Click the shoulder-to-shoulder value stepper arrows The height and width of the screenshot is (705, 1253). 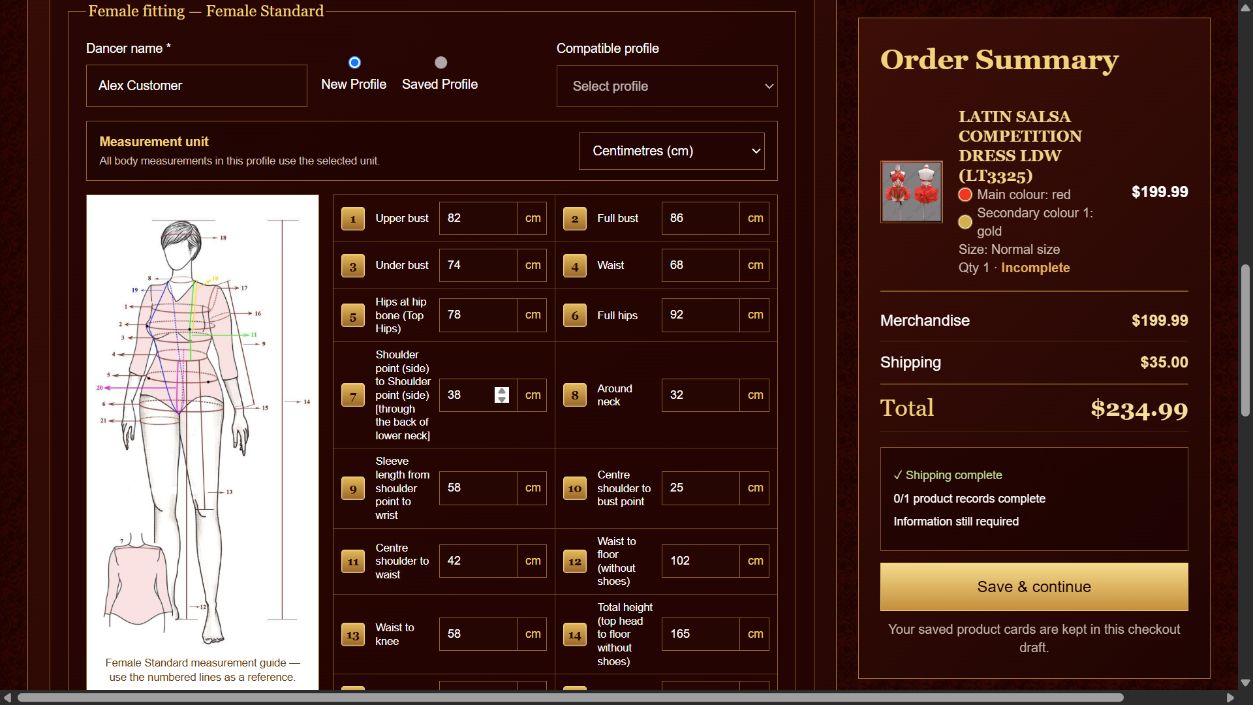pyautogui.click(x=502, y=395)
